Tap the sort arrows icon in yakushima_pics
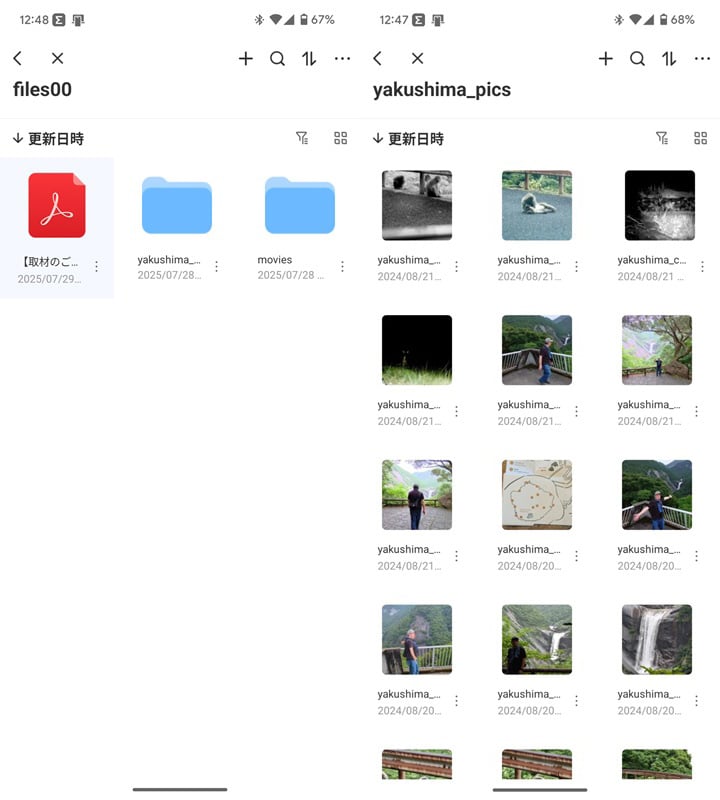The width and height of the screenshot is (720, 800). click(669, 59)
